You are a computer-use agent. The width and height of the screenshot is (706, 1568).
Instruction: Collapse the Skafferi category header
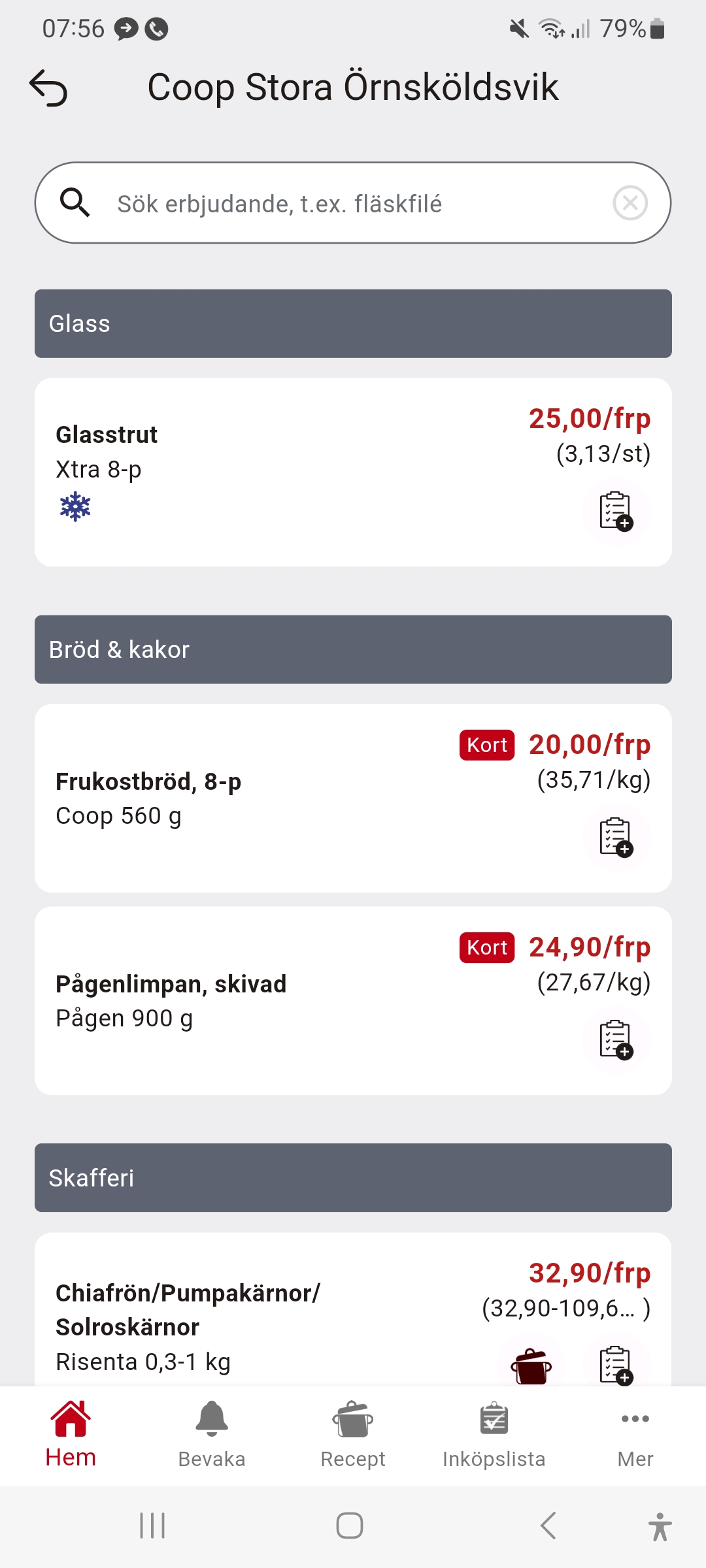pyautogui.click(x=353, y=1178)
